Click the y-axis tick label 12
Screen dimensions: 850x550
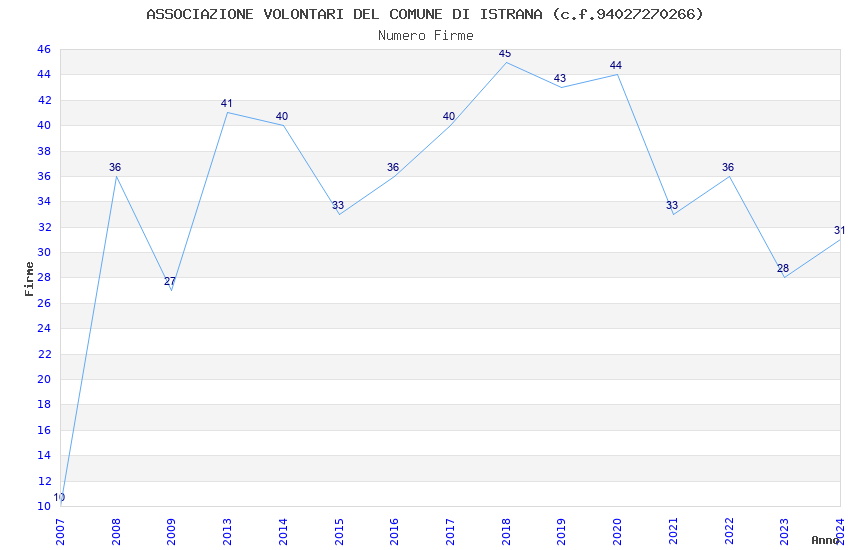coord(44,481)
